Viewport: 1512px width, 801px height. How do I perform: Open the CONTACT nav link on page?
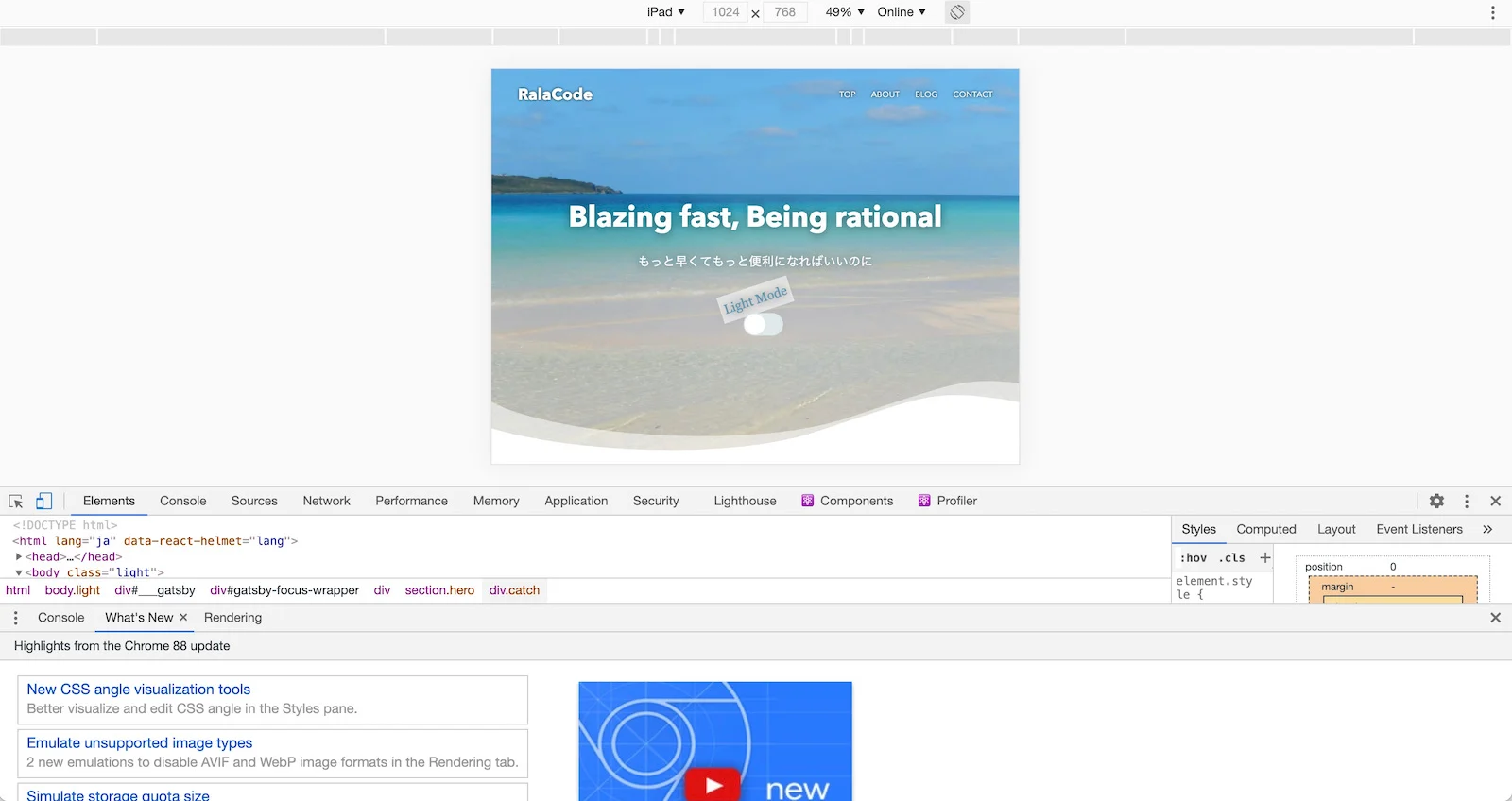tap(972, 94)
